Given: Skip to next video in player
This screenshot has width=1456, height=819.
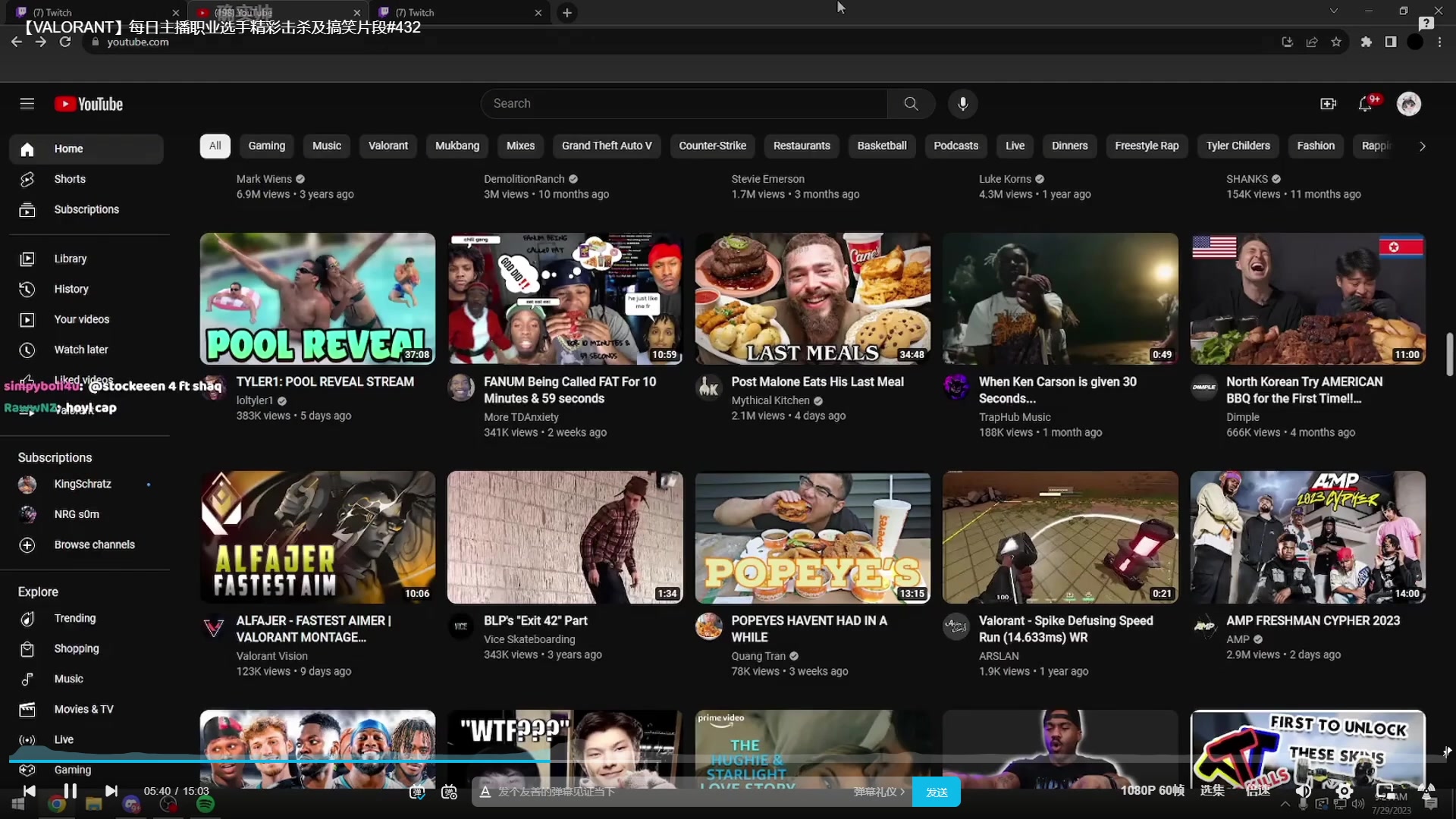Looking at the screenshot, I should [x=111, y=791].
